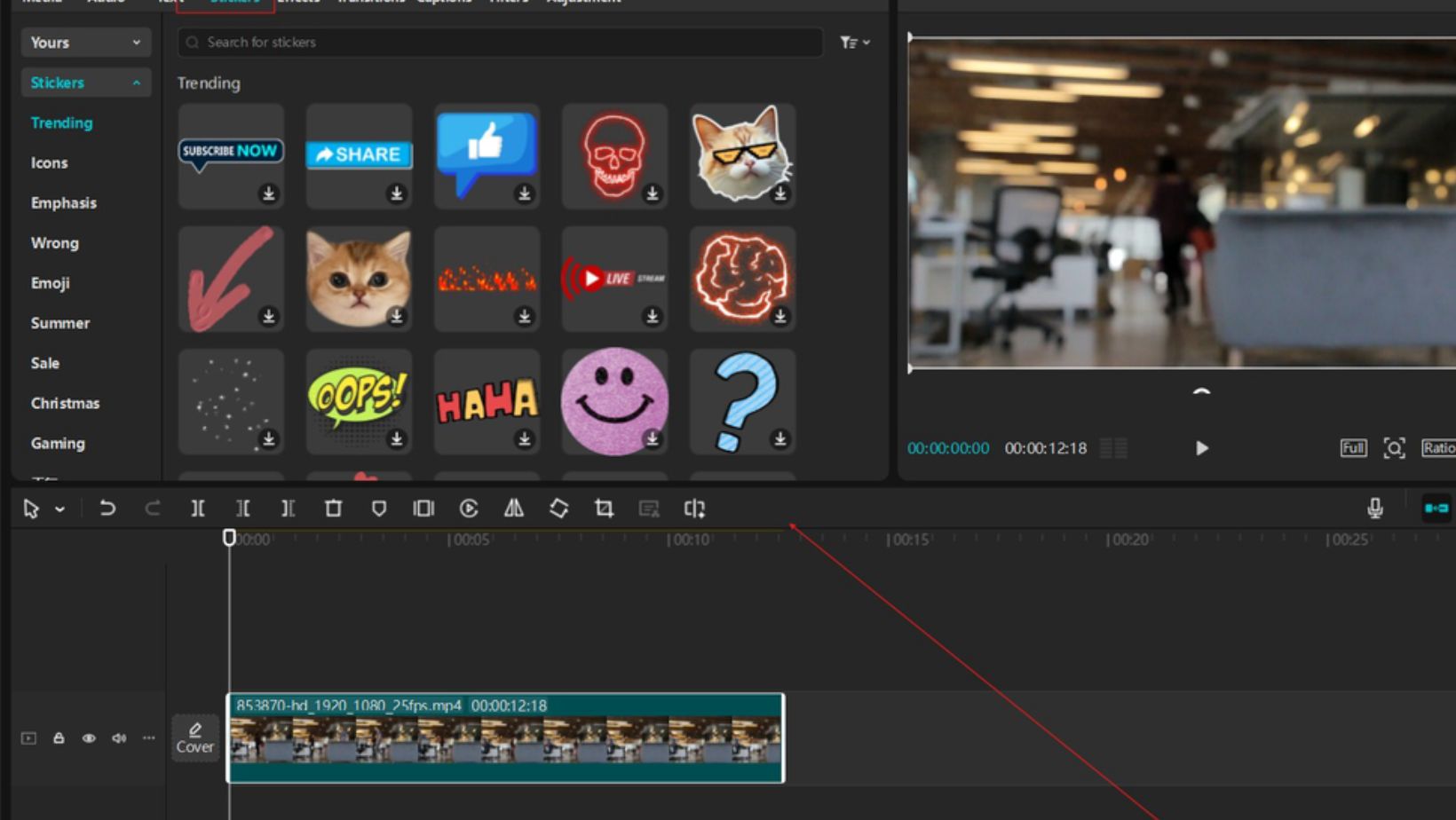Open the Sale sticker category
This screenshot has height=820, width=1456.
coord(44,363)
